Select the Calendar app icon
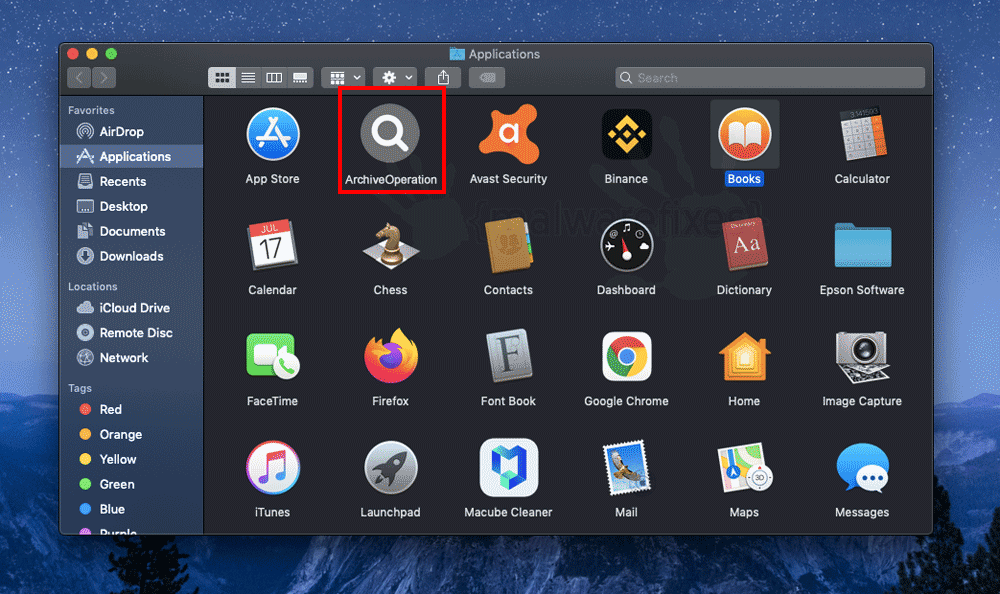This screenshot has height=594, width=1000. (x=272, y=245)
